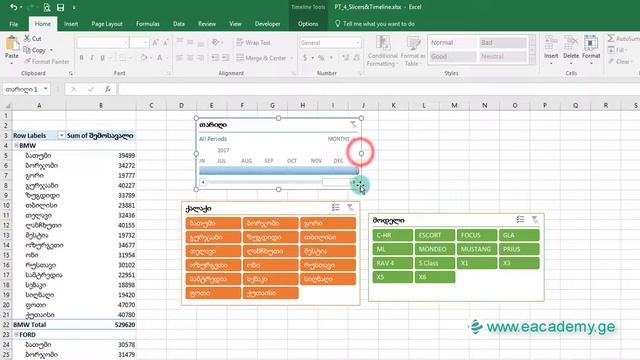Clear the filter on the მოდელი slicer
The width and height of the screenshot is (640, 360).
pyautogui.click(x=535, y=220)
